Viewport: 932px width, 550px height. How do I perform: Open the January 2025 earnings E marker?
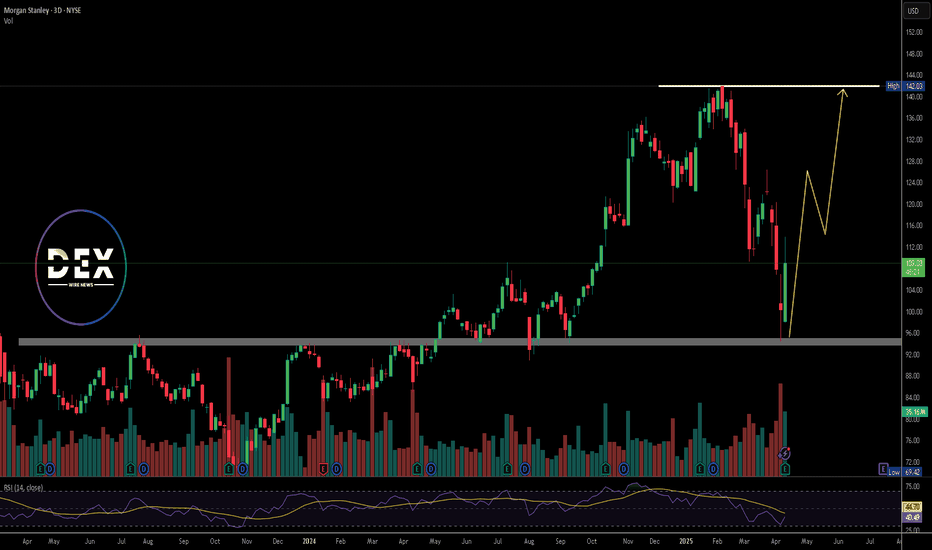pos(700,469)
